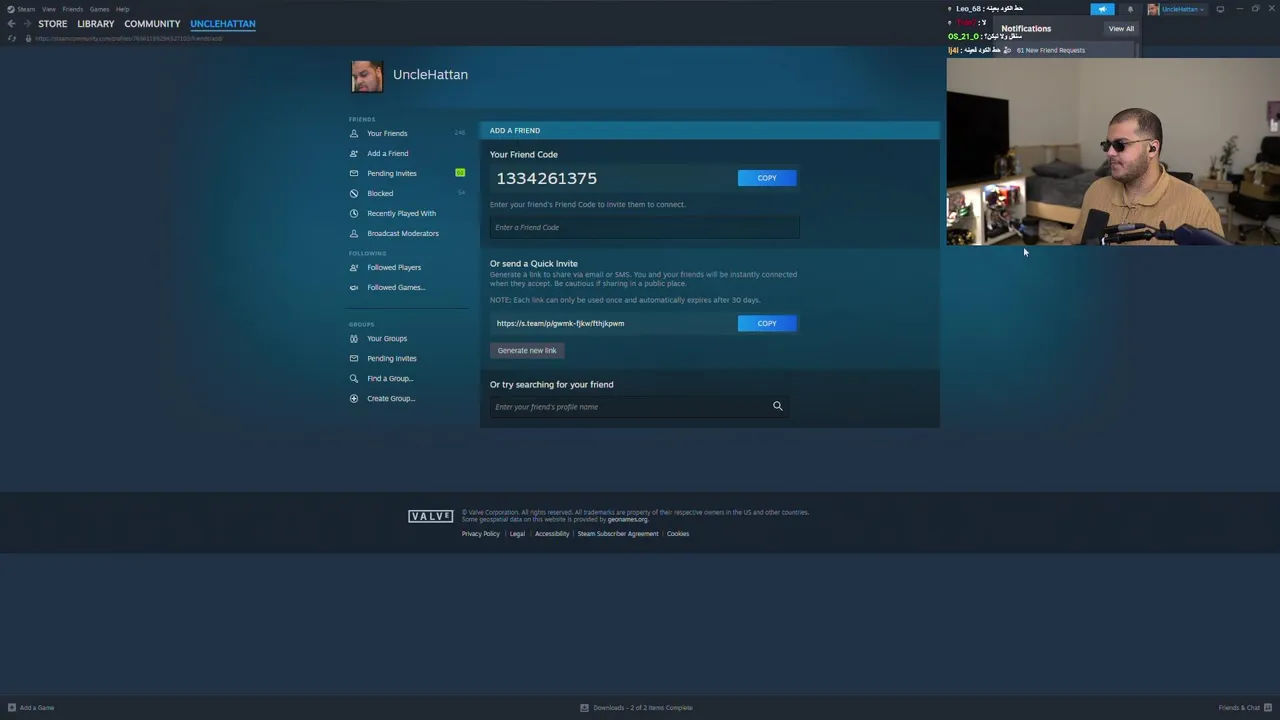This screenshot has width=1280, height=720.
Task: Click the Big Picture mode monitor icon
Action: pyautogui.click(x=1220, y=9)
